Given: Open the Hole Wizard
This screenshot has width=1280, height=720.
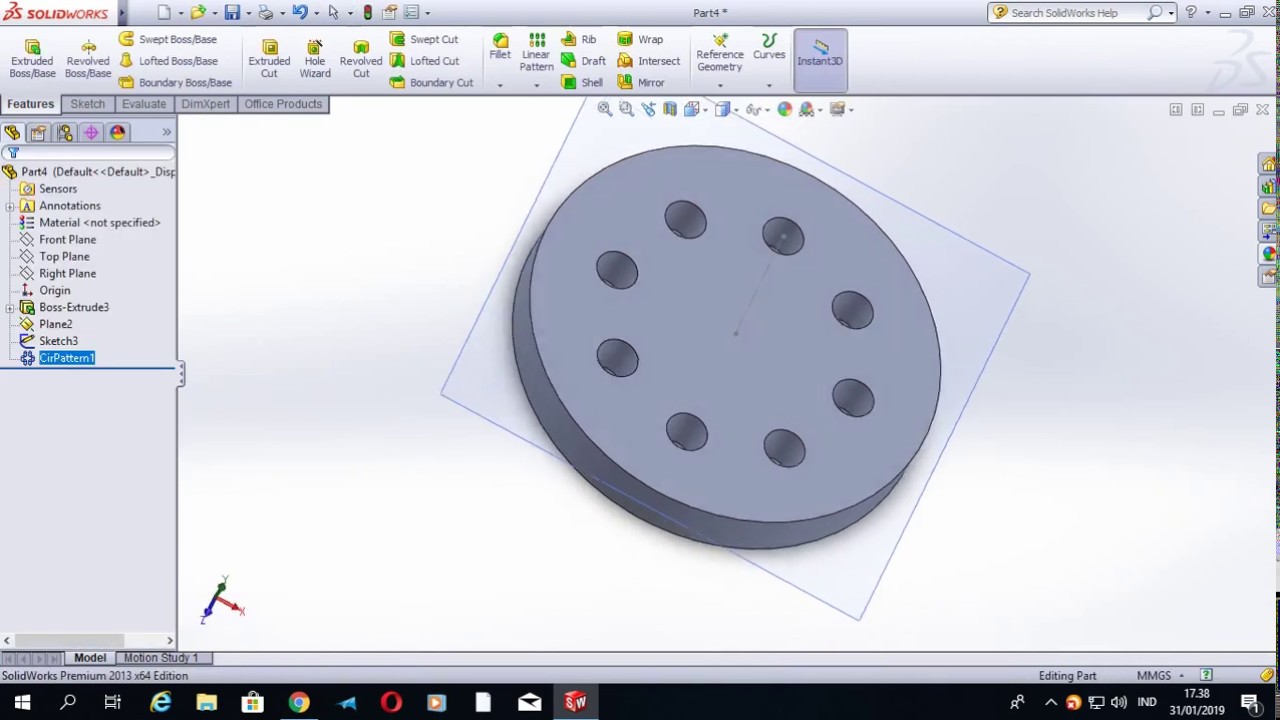Looking at the screenshot, I should click(315, 59).
